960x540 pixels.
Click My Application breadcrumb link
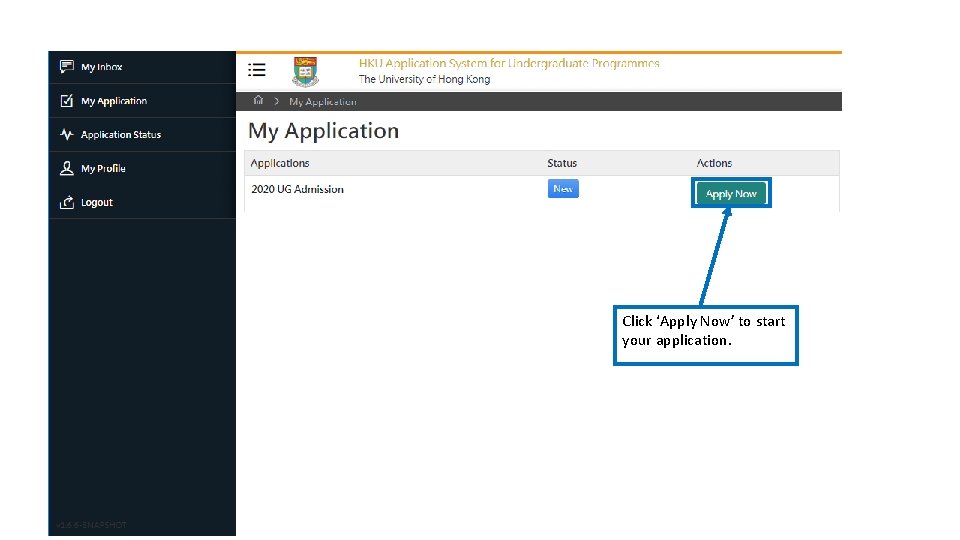click(323, 102)
